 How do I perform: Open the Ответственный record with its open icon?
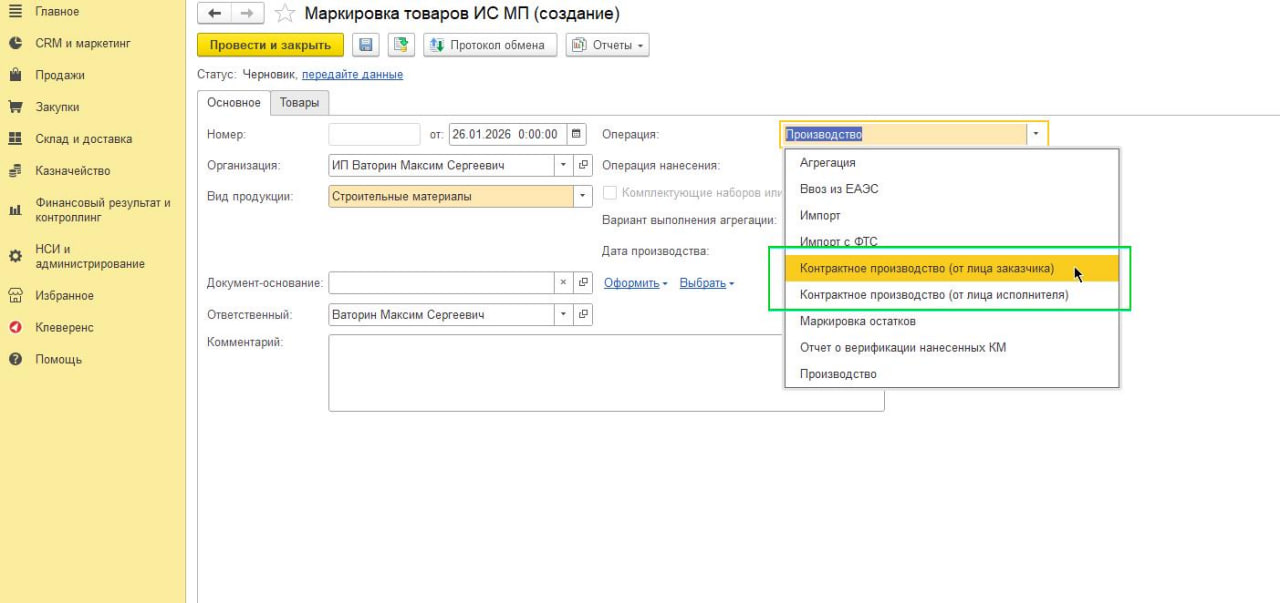point(584,315)
